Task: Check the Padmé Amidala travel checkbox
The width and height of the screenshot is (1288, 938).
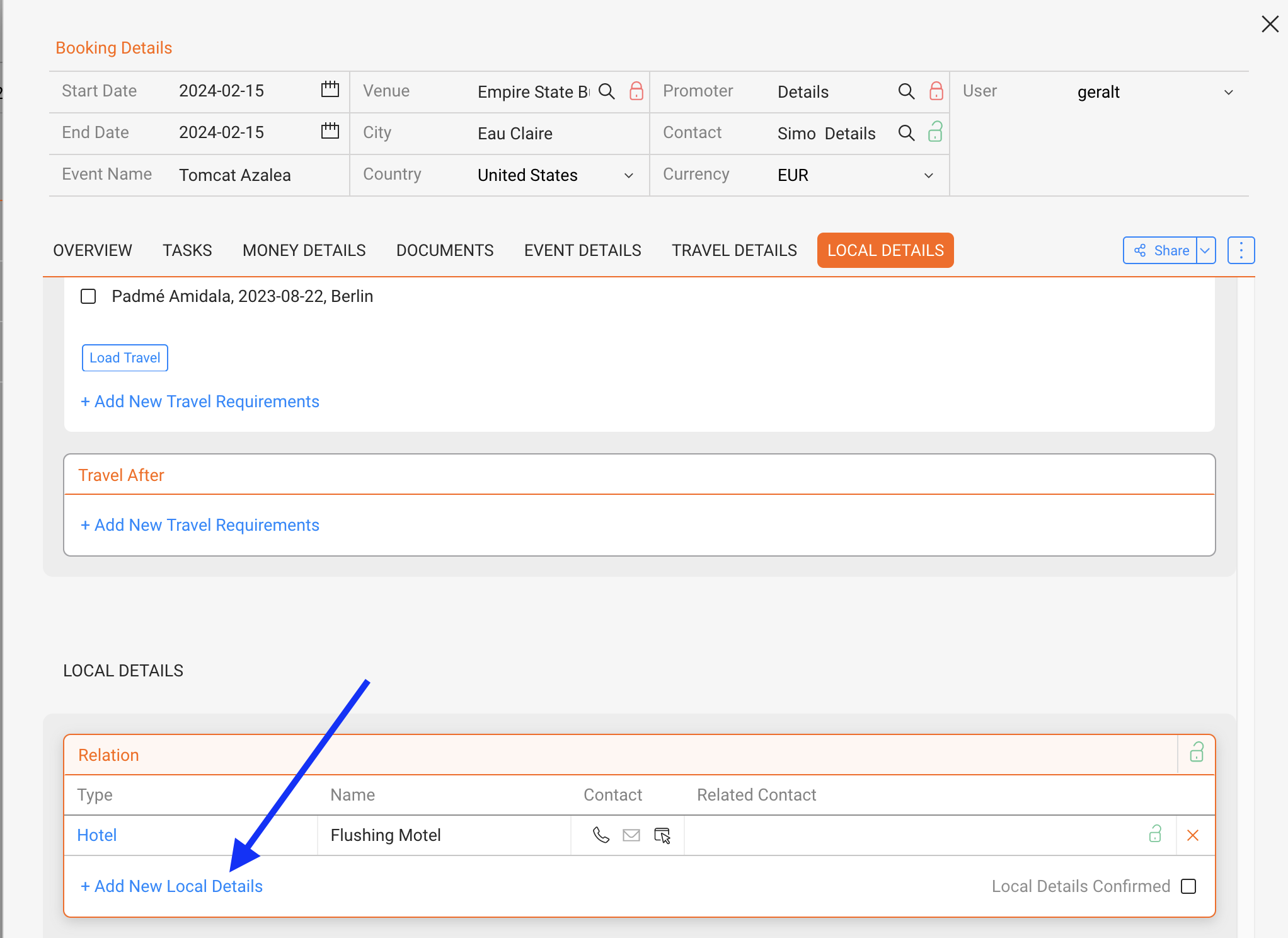Action: 88,296
